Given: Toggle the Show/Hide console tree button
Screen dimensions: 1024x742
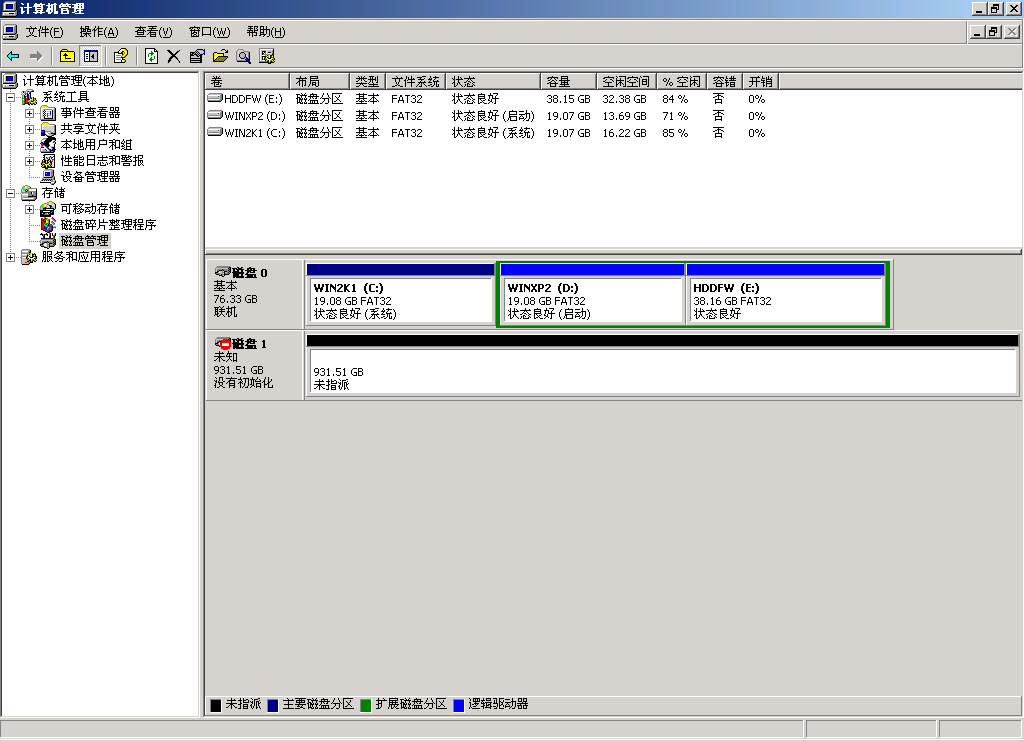Looking at the screenshot, I should [x=91, y=56].
